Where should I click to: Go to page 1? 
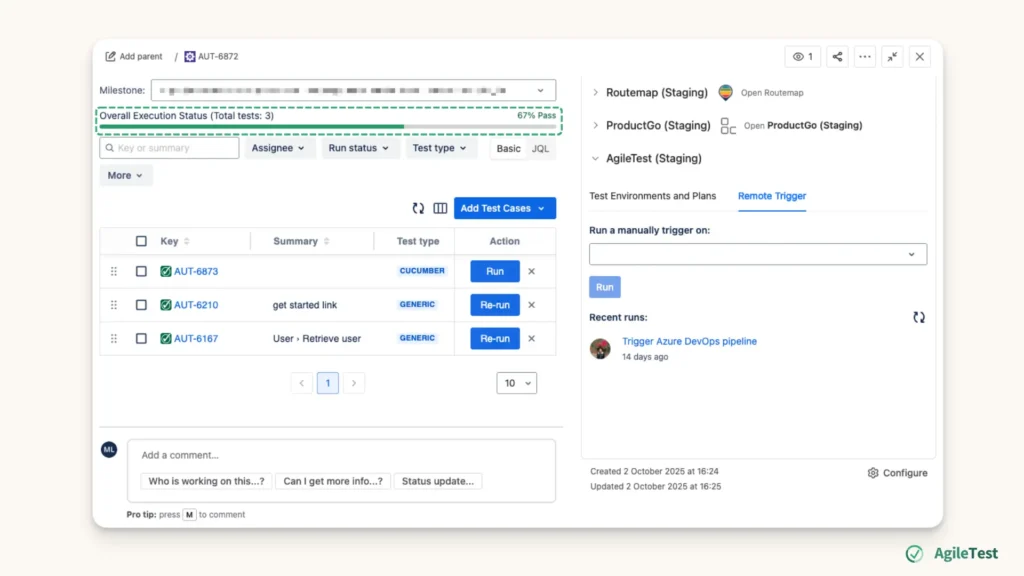tap(328, 383)
